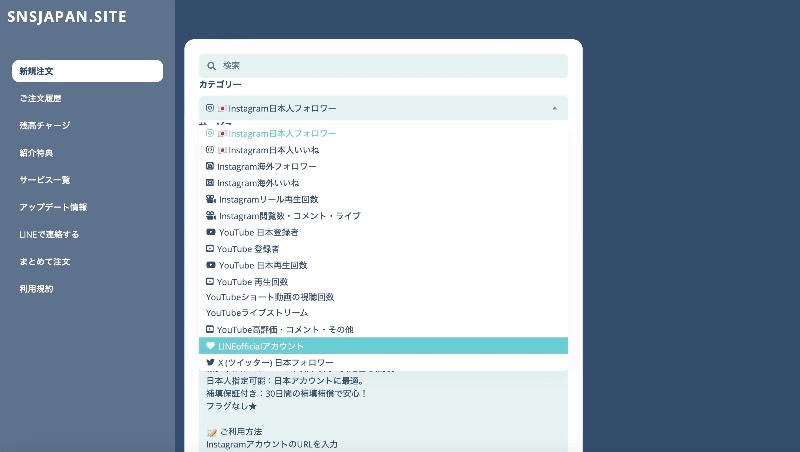Choose YouTube 登録者 option
The height and width of the screenshot is (452, 800).
click(x=383, y=249)
